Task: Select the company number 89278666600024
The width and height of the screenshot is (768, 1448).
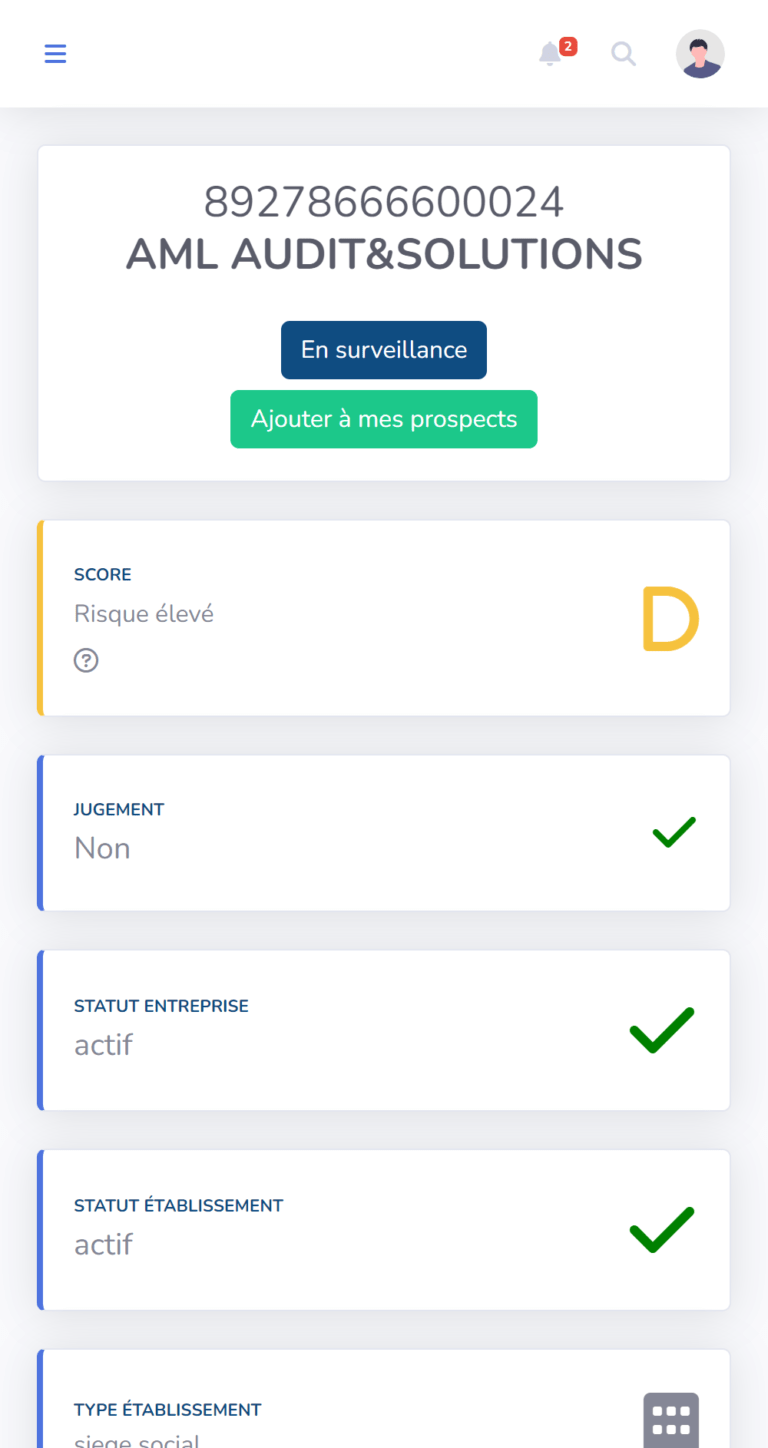Action: pos(384,202)
